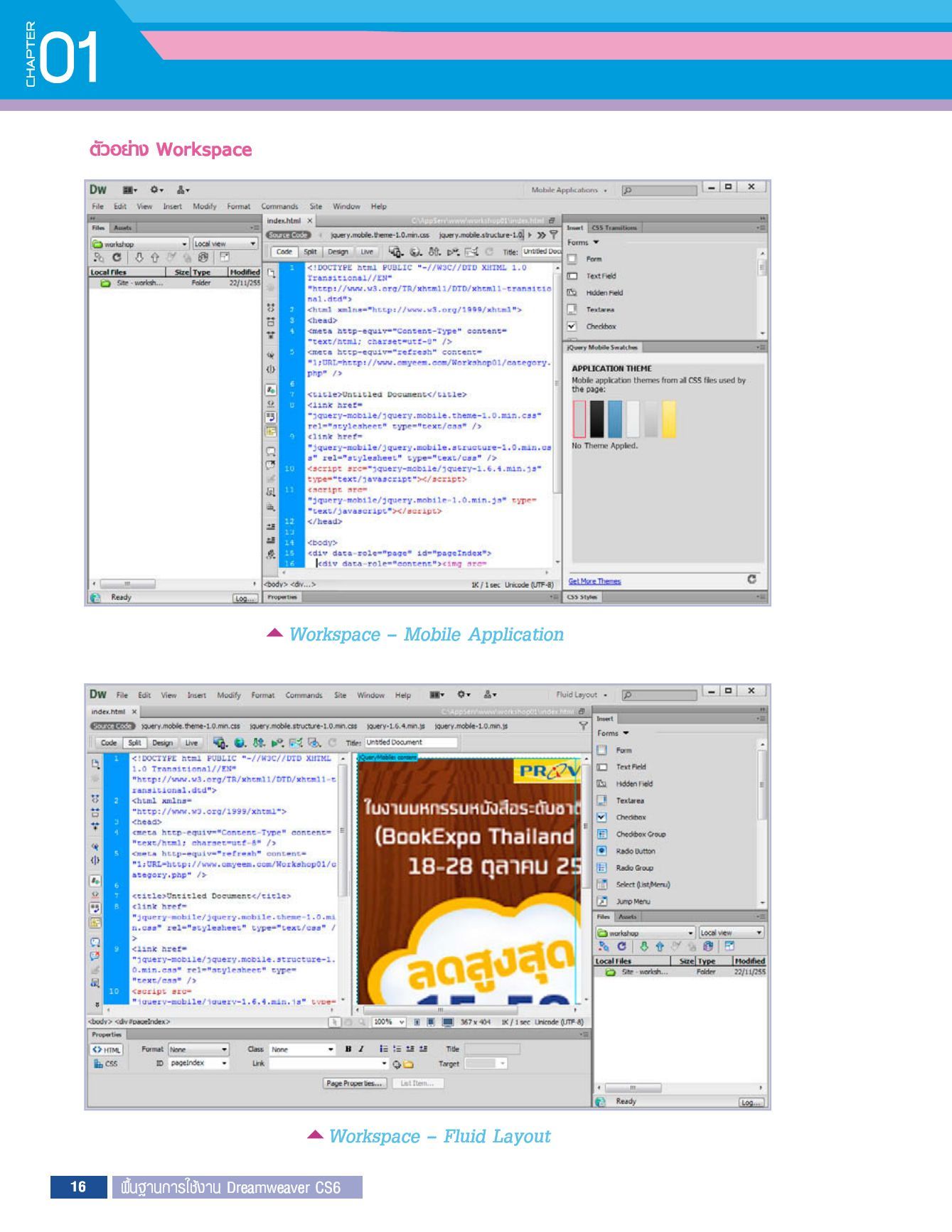Click the Expand Files panel icon in the Mobile Applications window
This screenshot has height=1232, width=952.
click(x=225, y=257)
